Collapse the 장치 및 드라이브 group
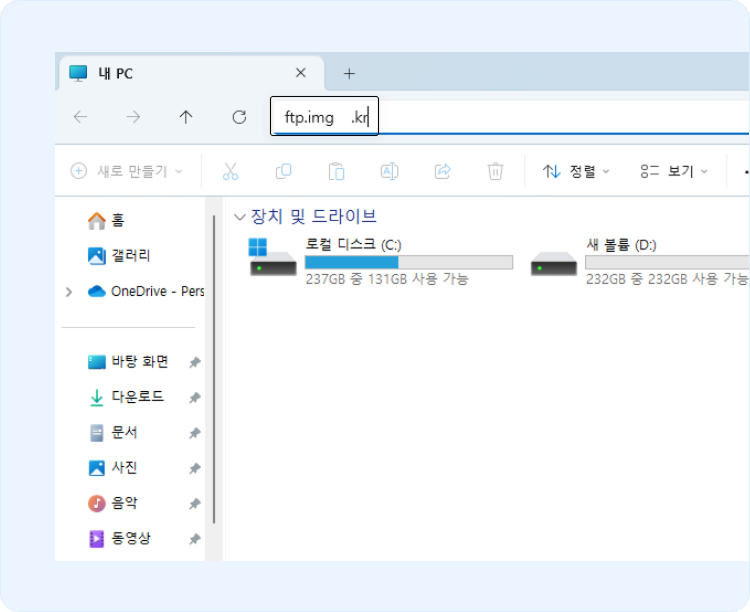The width and height of the screenshot is (750, 612). (239, 217)
